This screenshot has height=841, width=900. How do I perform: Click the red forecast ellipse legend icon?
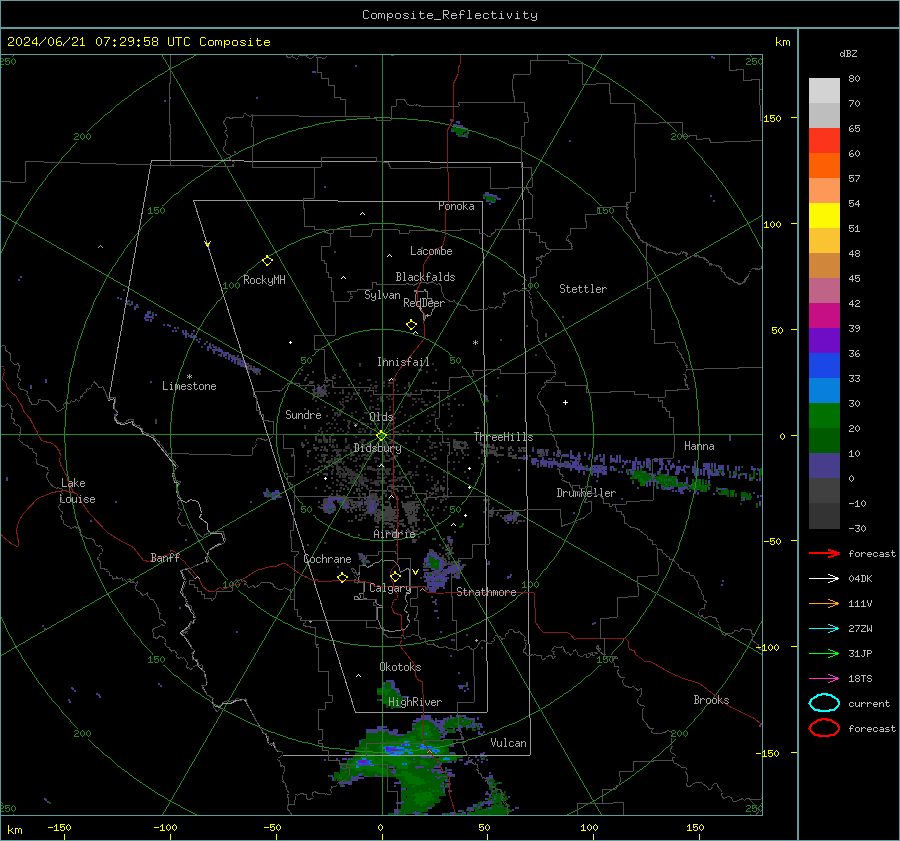824,728
